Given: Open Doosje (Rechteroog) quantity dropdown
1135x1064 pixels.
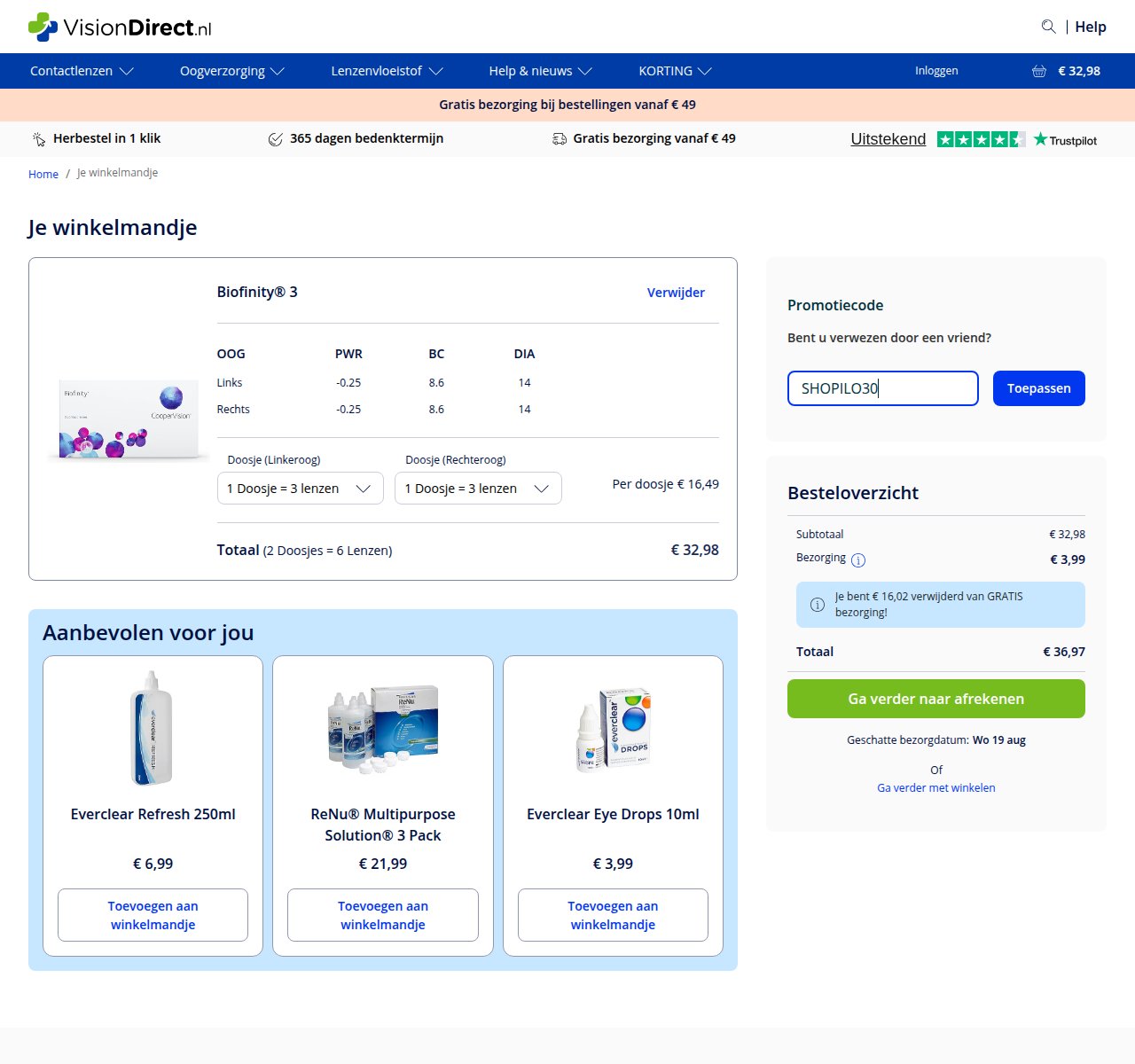Looking at the screenshot, I should [478, 489].
